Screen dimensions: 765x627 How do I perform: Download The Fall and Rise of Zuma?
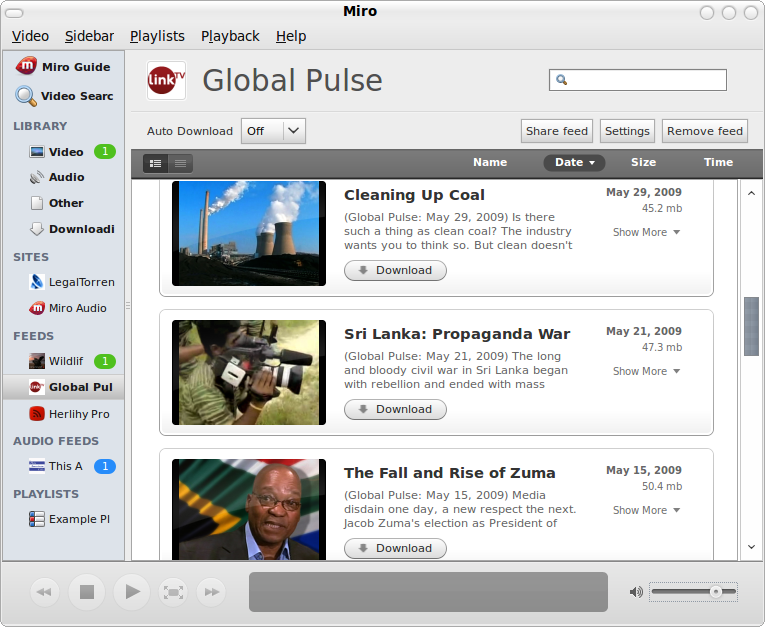pos(395,548)
